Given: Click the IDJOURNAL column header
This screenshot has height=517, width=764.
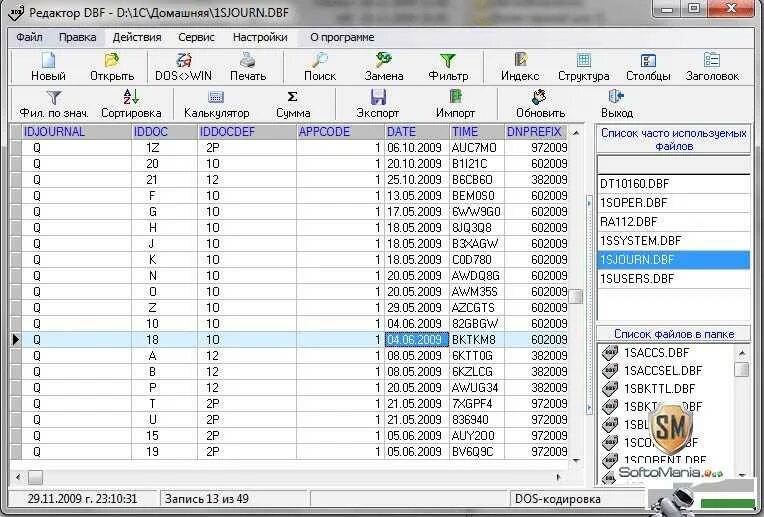Looking at the screenshot, I should pos(76,132).
